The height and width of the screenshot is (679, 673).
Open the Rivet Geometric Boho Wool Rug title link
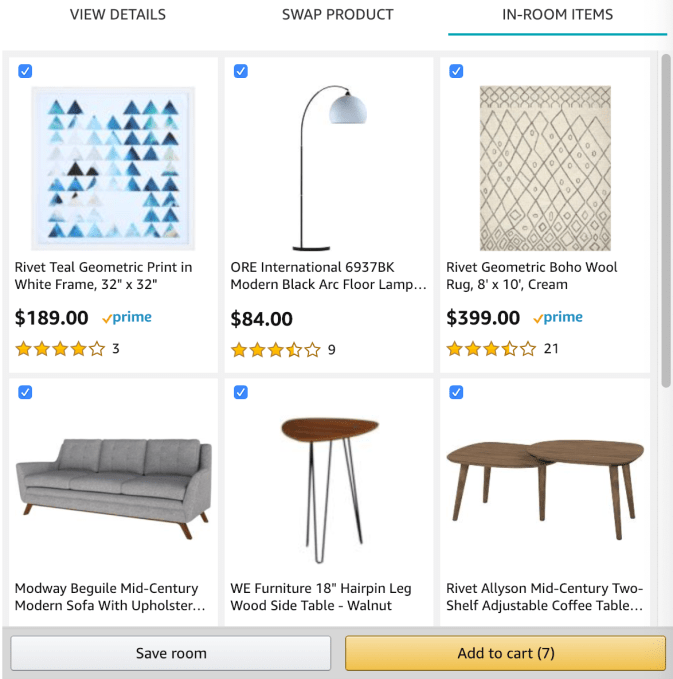pos(531,276)
